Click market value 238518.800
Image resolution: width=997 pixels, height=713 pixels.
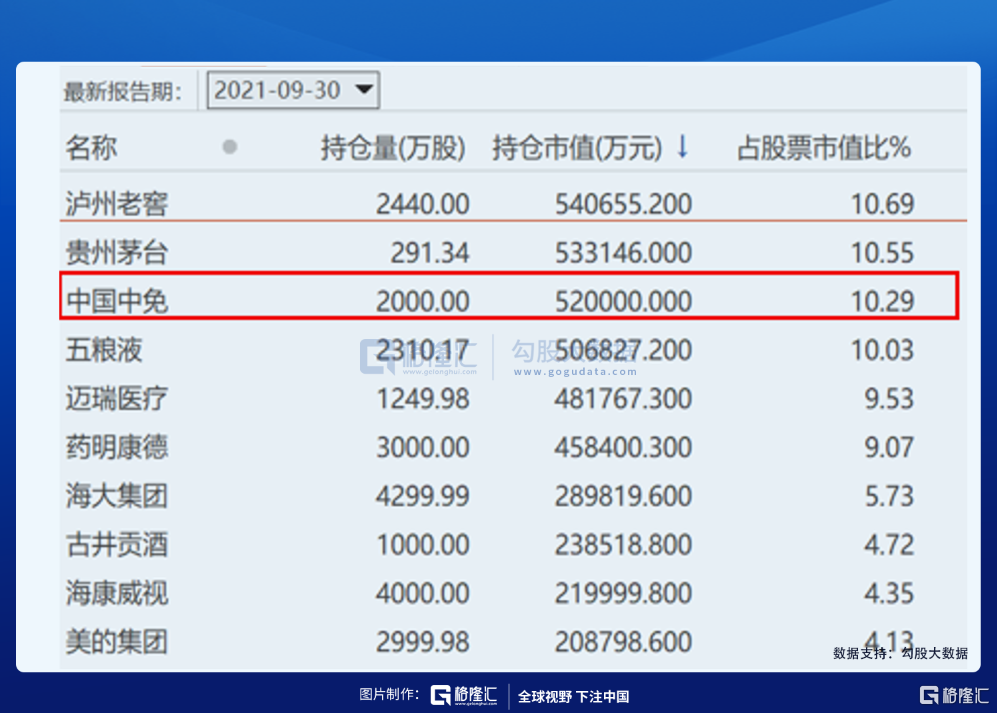point(623,544)
